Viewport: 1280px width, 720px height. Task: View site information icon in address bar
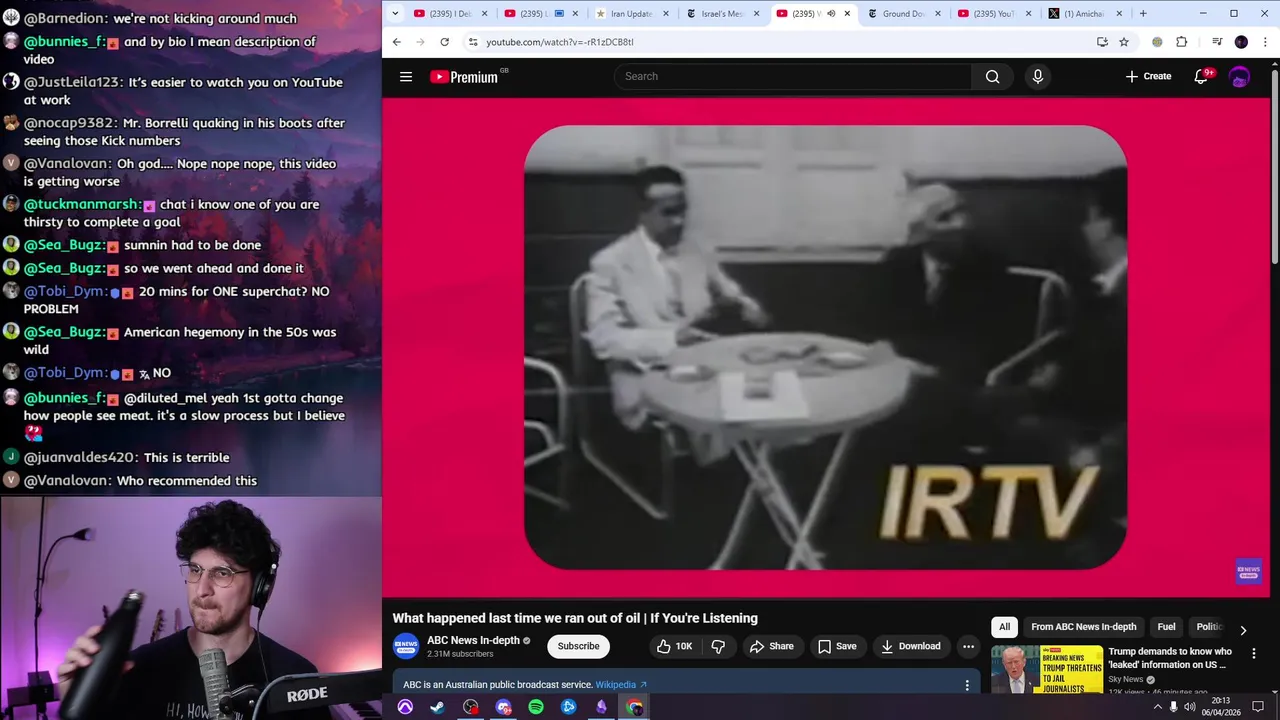pyautogui.click(x=472, y=42)
